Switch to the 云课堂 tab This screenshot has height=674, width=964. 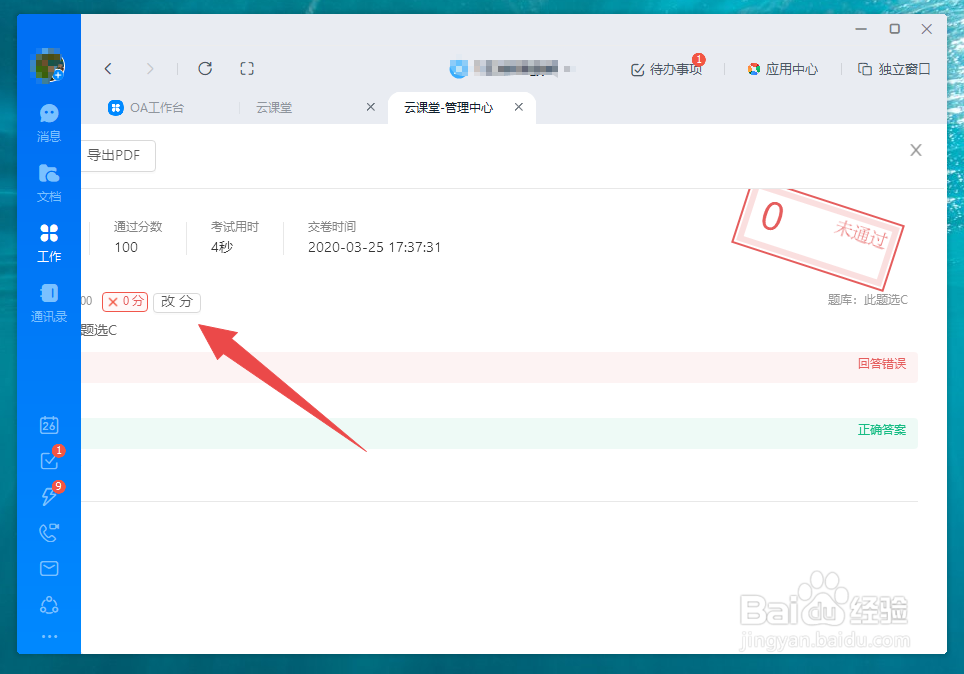pyautogui.click(x=275, y=107)
